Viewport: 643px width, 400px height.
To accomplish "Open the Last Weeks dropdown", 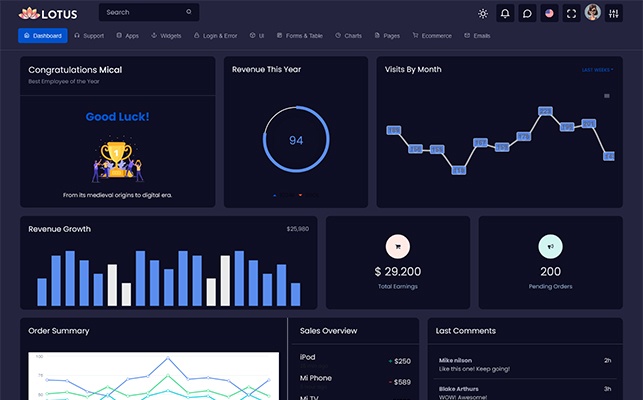I will coord(598,70).
